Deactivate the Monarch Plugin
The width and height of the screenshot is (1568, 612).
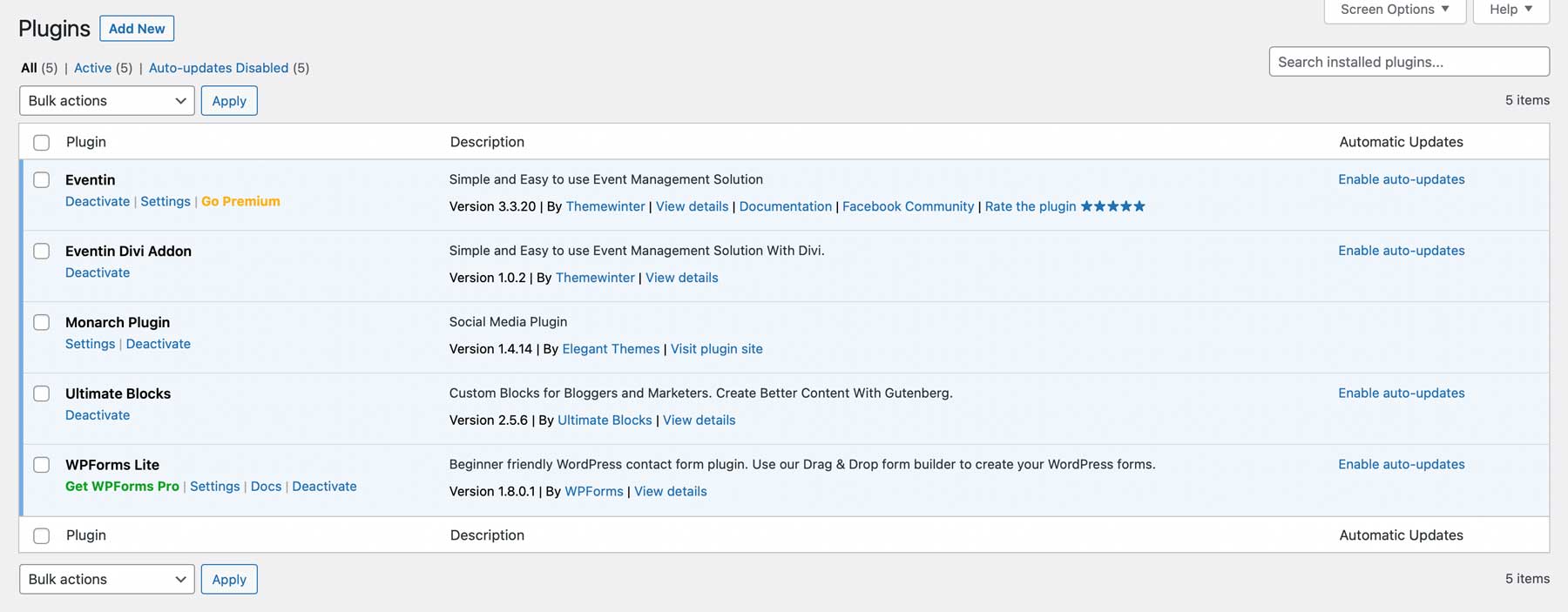pyautogui.click(x=158, y=344)
